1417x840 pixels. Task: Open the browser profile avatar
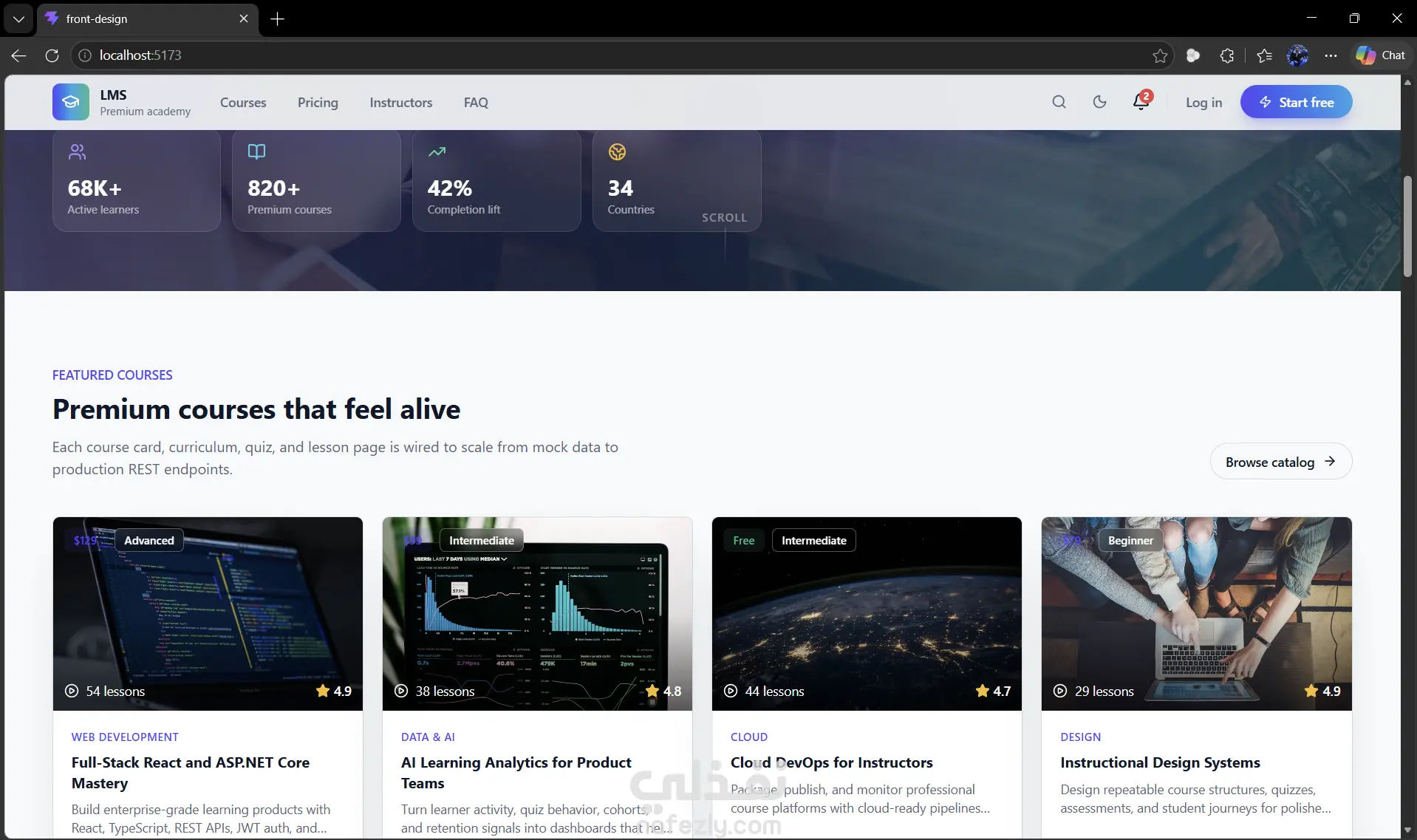coord(1297,55)
